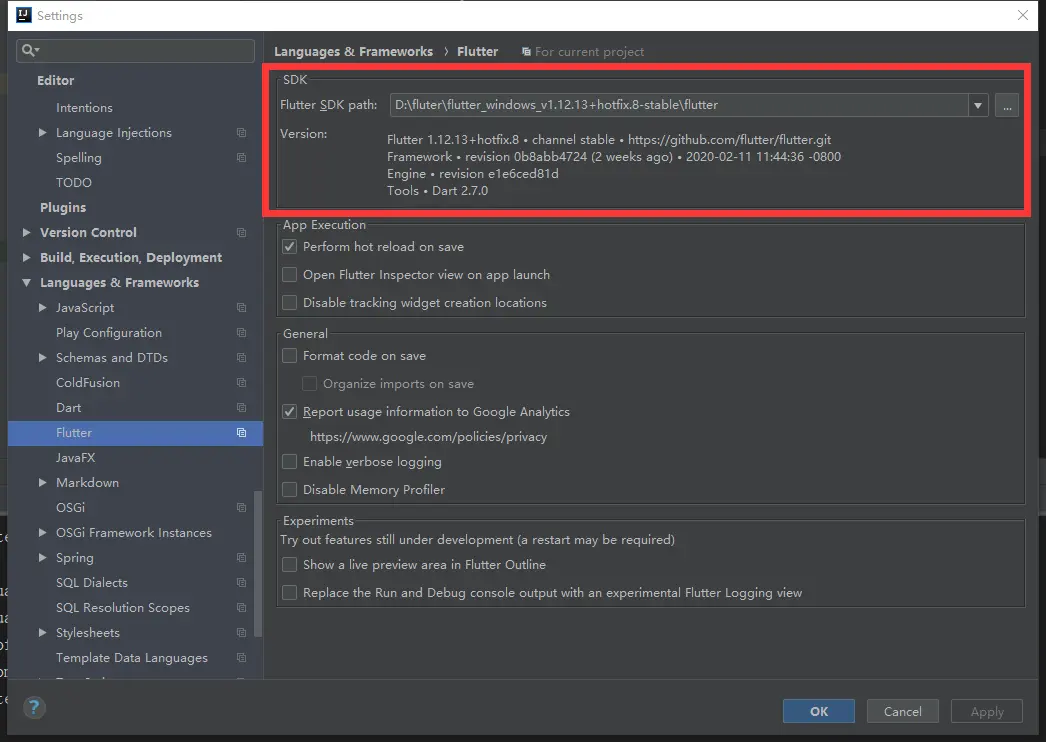Click project-level icon beside Version Control
Screen dimensions: 1046x742
(x=241, y=232)
